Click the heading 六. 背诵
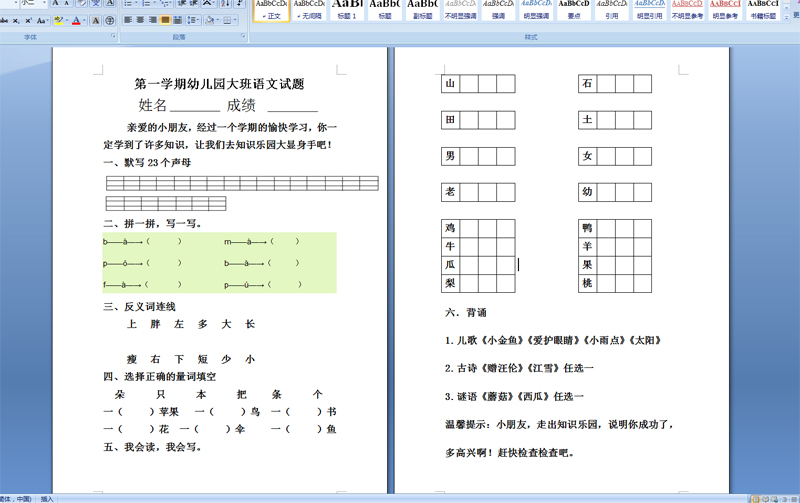The width and height of the screenshot is (800, 503). [x=466, y=313]
